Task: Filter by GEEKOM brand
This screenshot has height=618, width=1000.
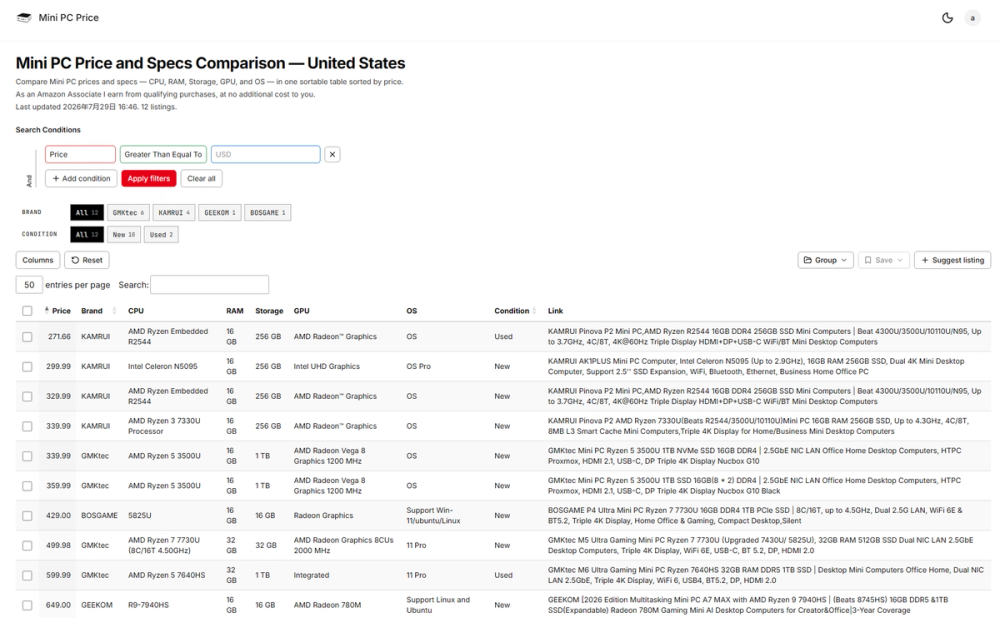Action: pyautogui.click(x=220, y=212)
